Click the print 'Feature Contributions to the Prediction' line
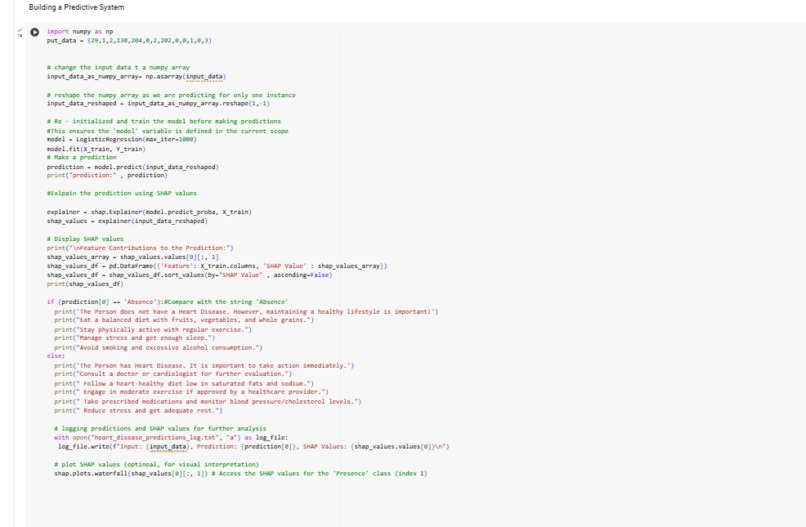The image size is (806, 527). pyautogui.click(x=140, y=248)
